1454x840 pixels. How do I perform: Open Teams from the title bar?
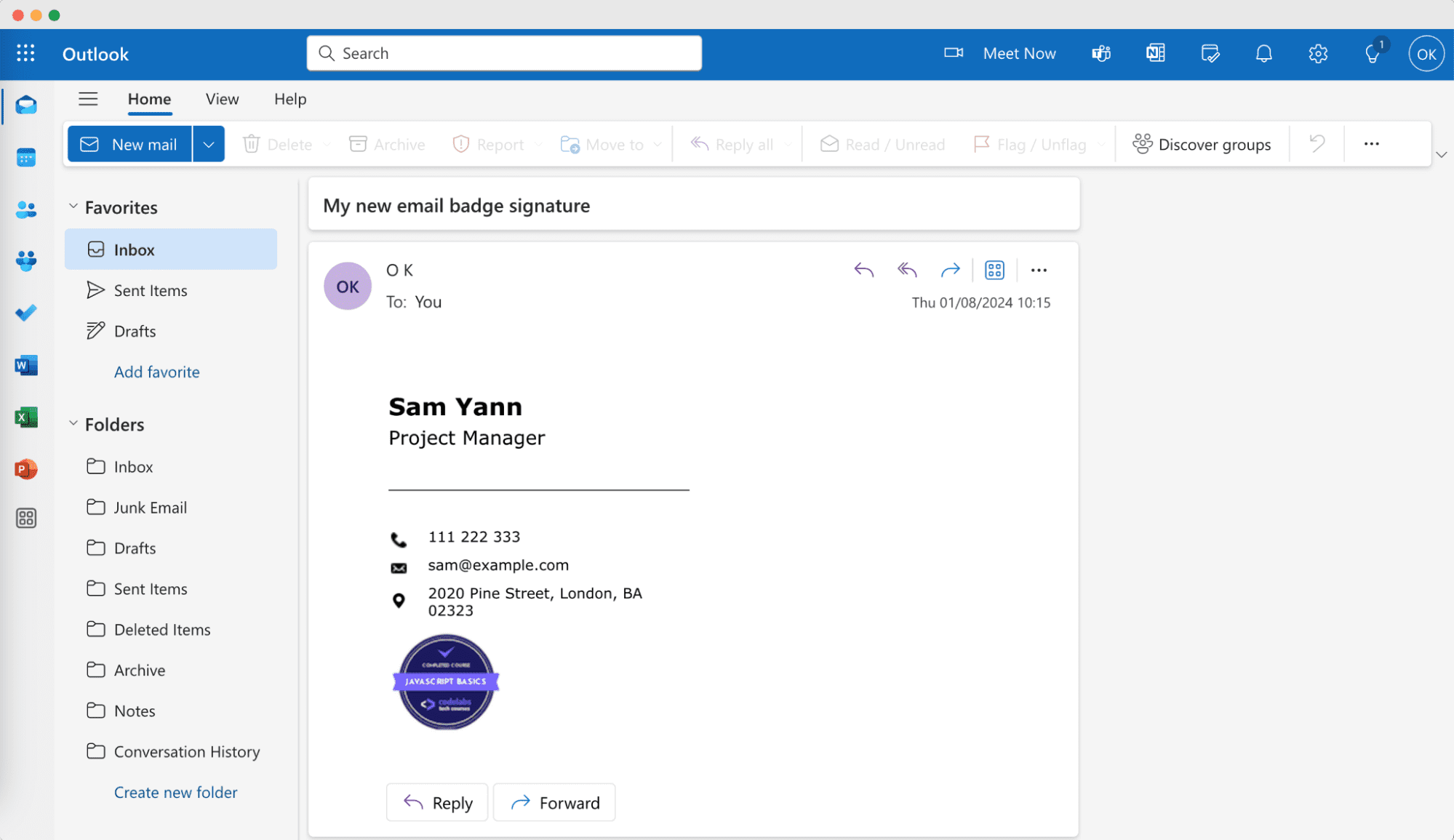1101,53
